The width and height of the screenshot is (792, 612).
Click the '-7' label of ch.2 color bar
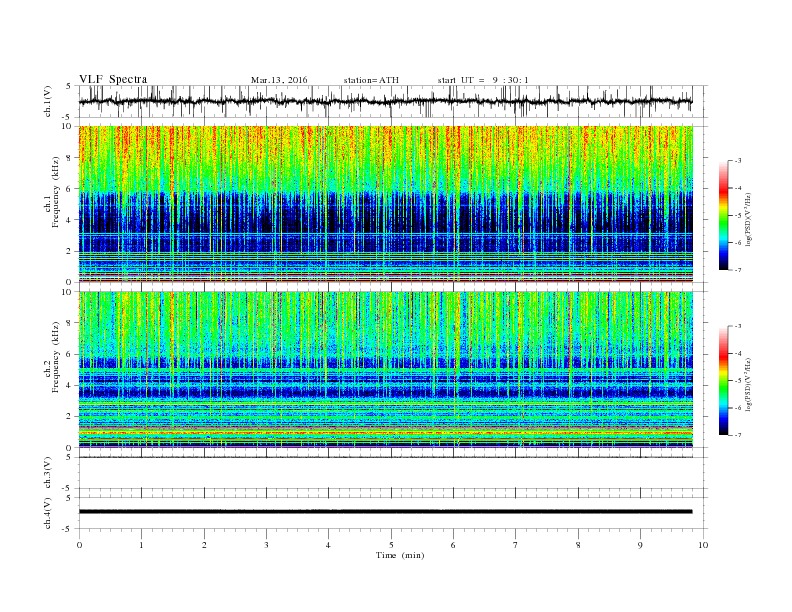[x=738, y=435]
